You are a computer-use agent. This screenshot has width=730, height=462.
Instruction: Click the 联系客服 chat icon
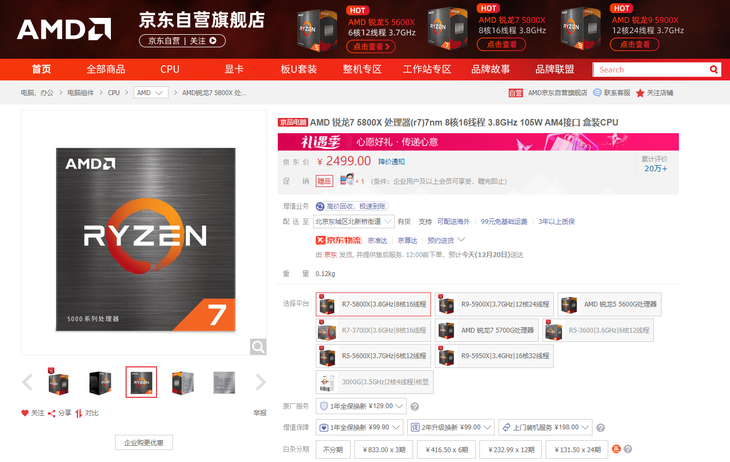[x=597, y=93]
